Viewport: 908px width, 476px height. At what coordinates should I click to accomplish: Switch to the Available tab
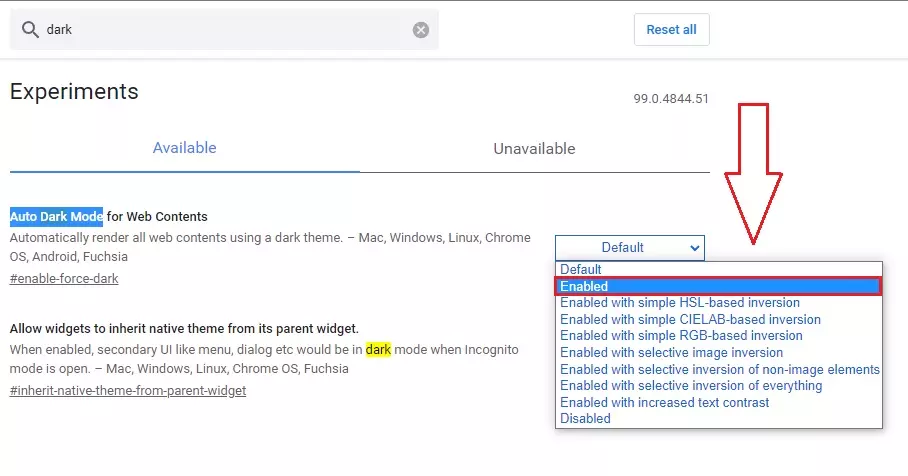185,148
